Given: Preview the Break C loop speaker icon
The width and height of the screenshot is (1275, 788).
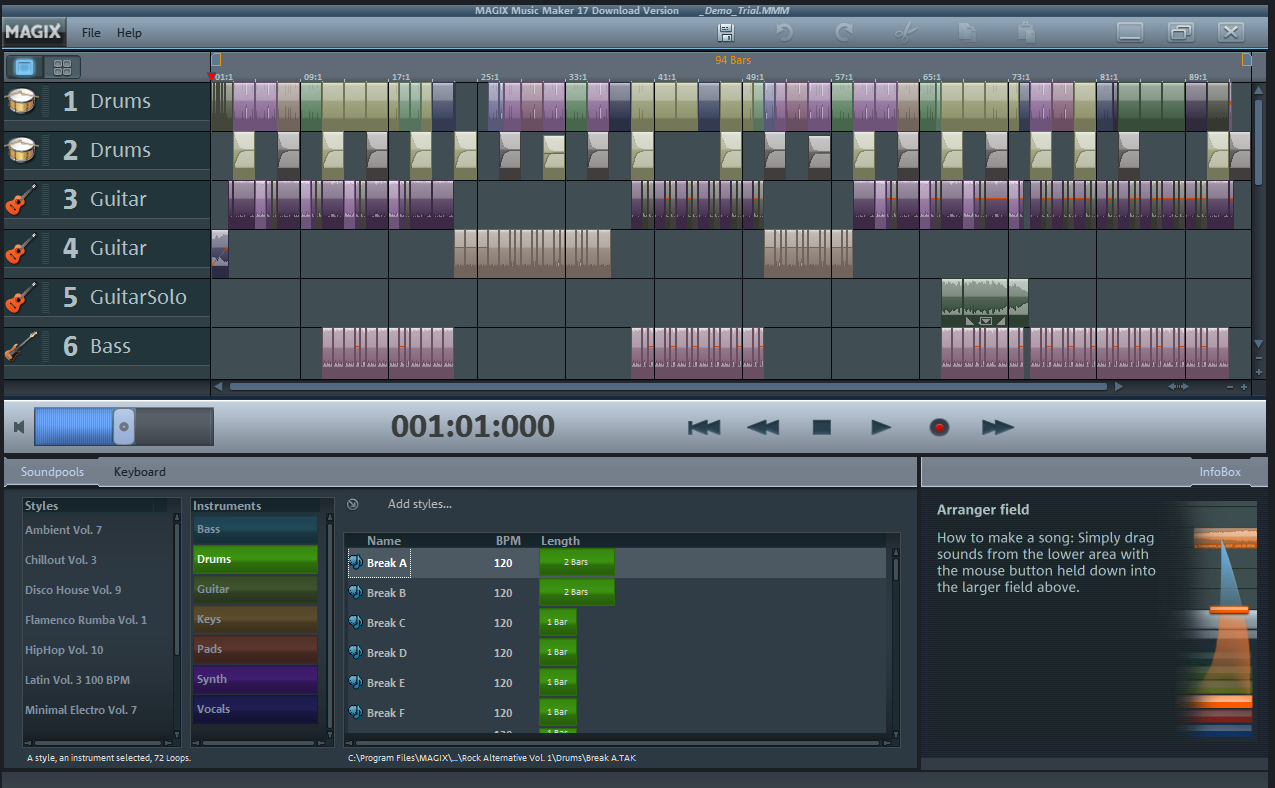Looking at the screenshot, I should click(355, 623).
